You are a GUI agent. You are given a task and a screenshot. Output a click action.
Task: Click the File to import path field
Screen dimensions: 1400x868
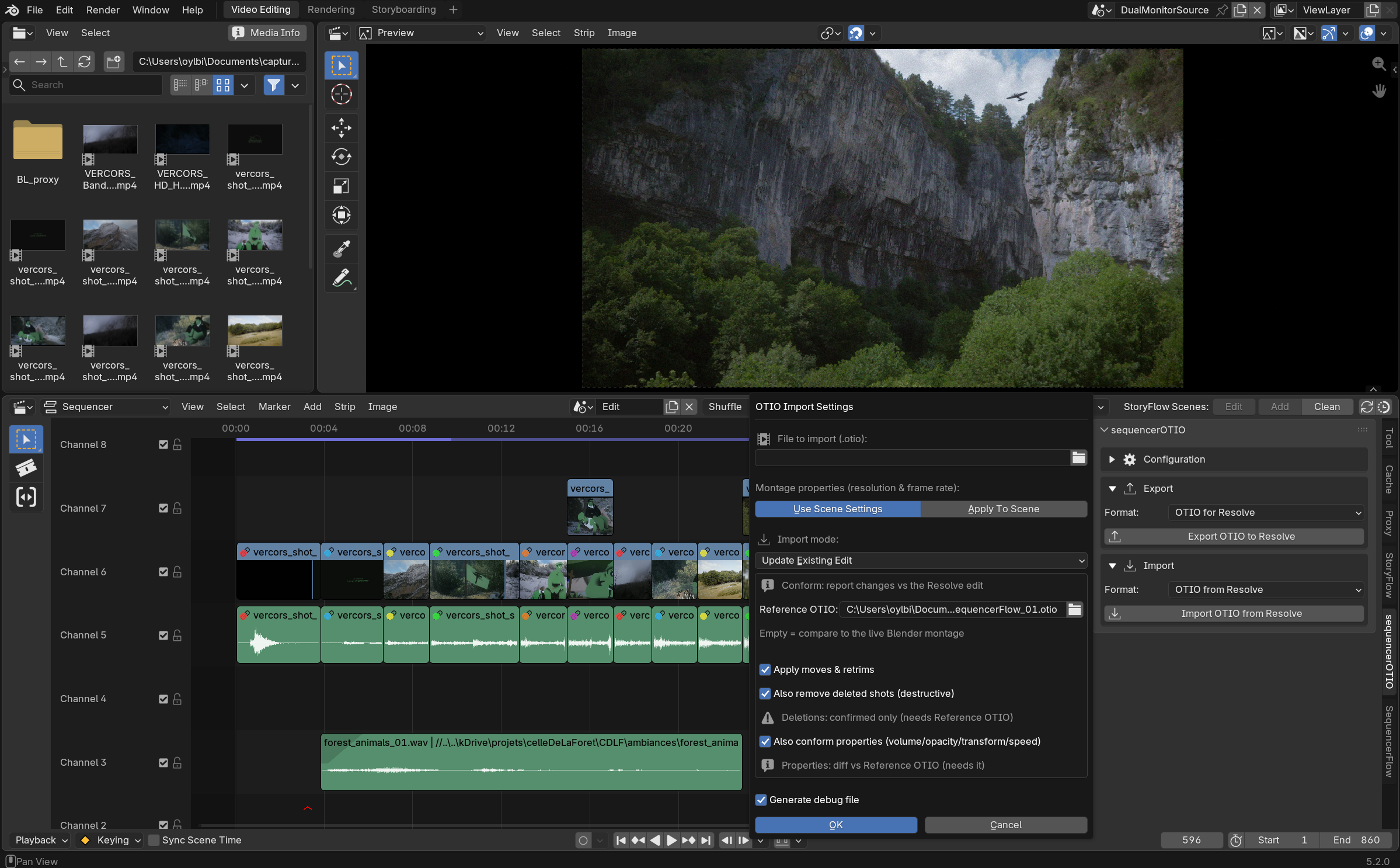tap(913, 458)
